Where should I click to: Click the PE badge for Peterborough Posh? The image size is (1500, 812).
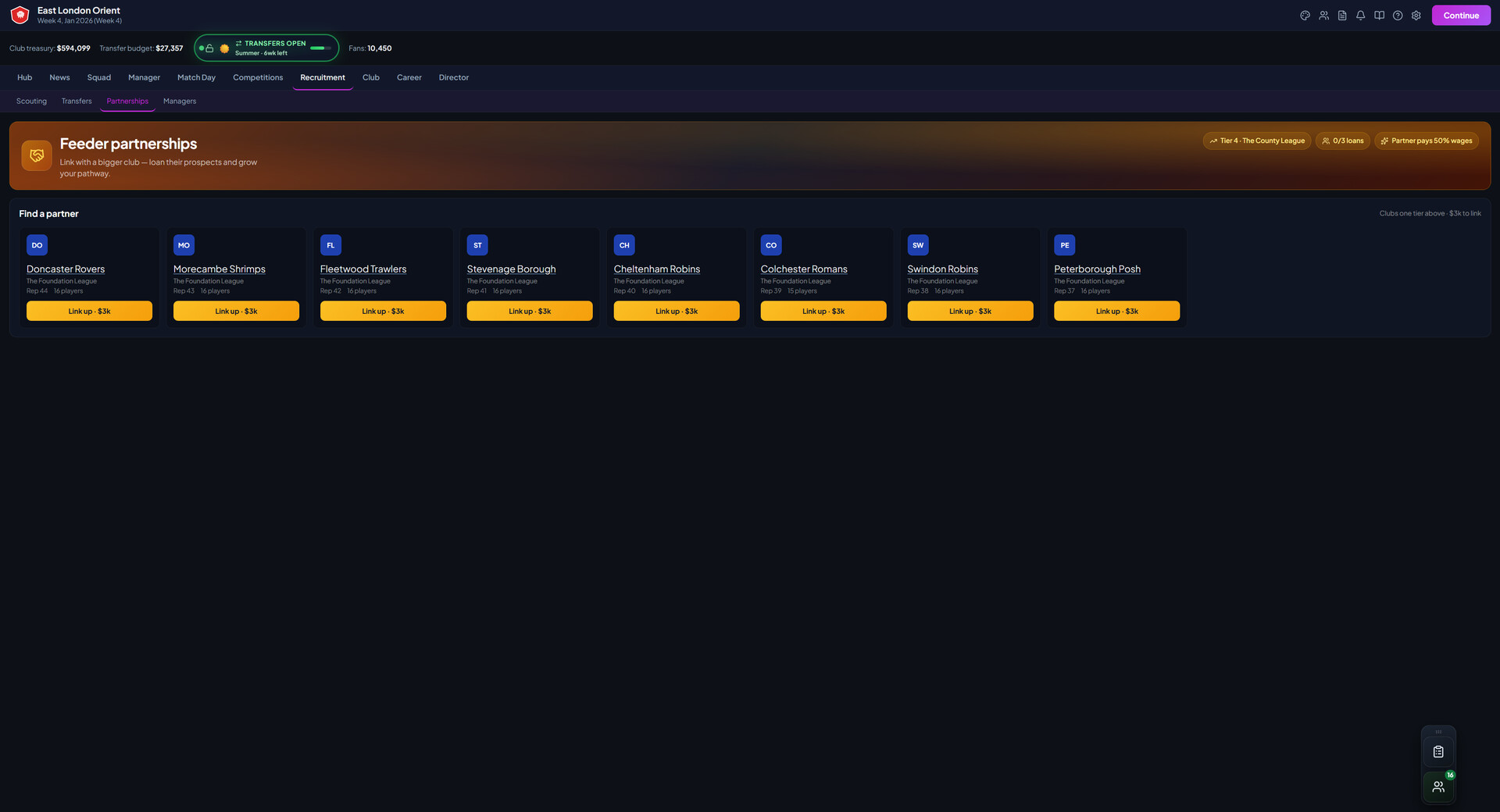click(x=1065, y=245)
